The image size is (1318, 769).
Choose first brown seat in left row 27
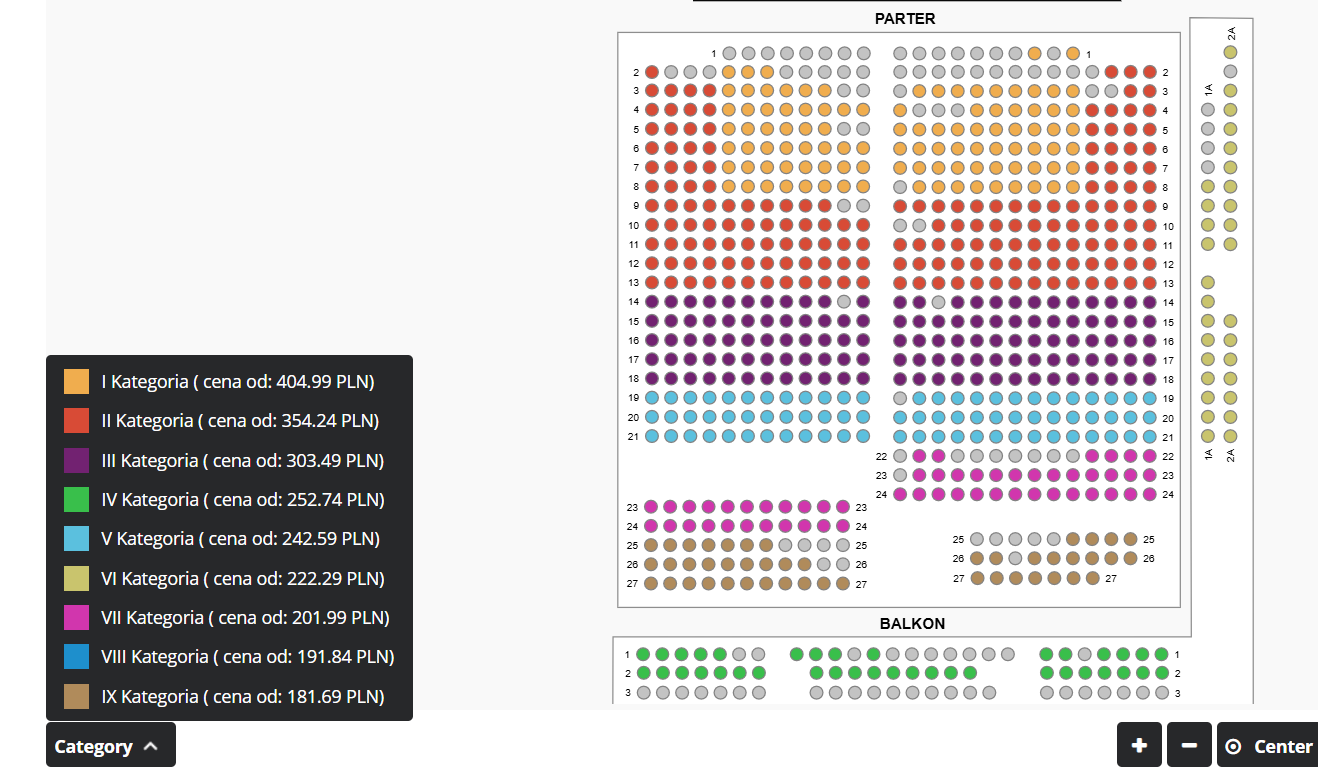coord(652,584)
